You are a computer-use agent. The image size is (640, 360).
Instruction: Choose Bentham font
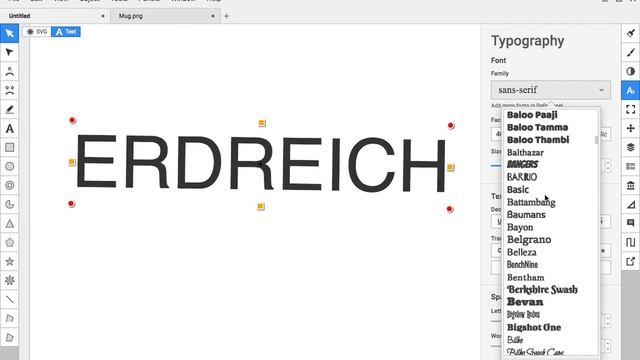tap(526, 278)
